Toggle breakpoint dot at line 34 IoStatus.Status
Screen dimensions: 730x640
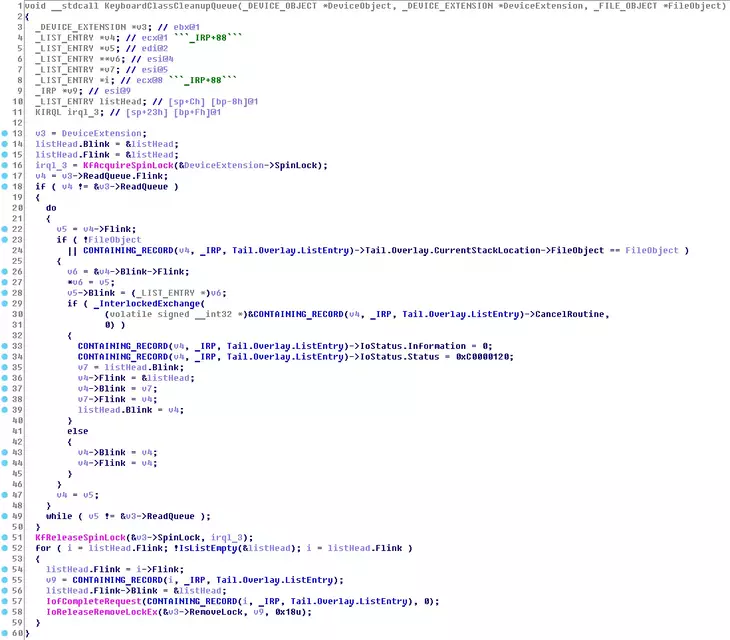5,357
